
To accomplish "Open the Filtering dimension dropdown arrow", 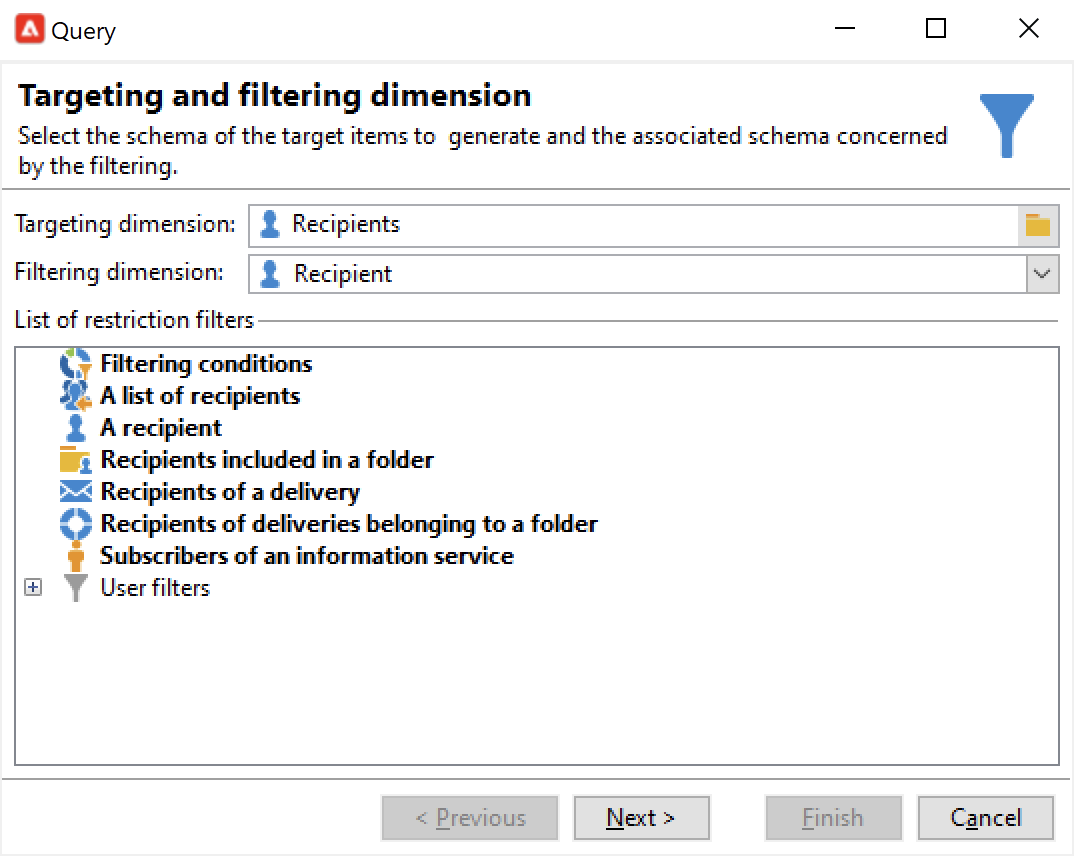I will (x=1042, y=274).
